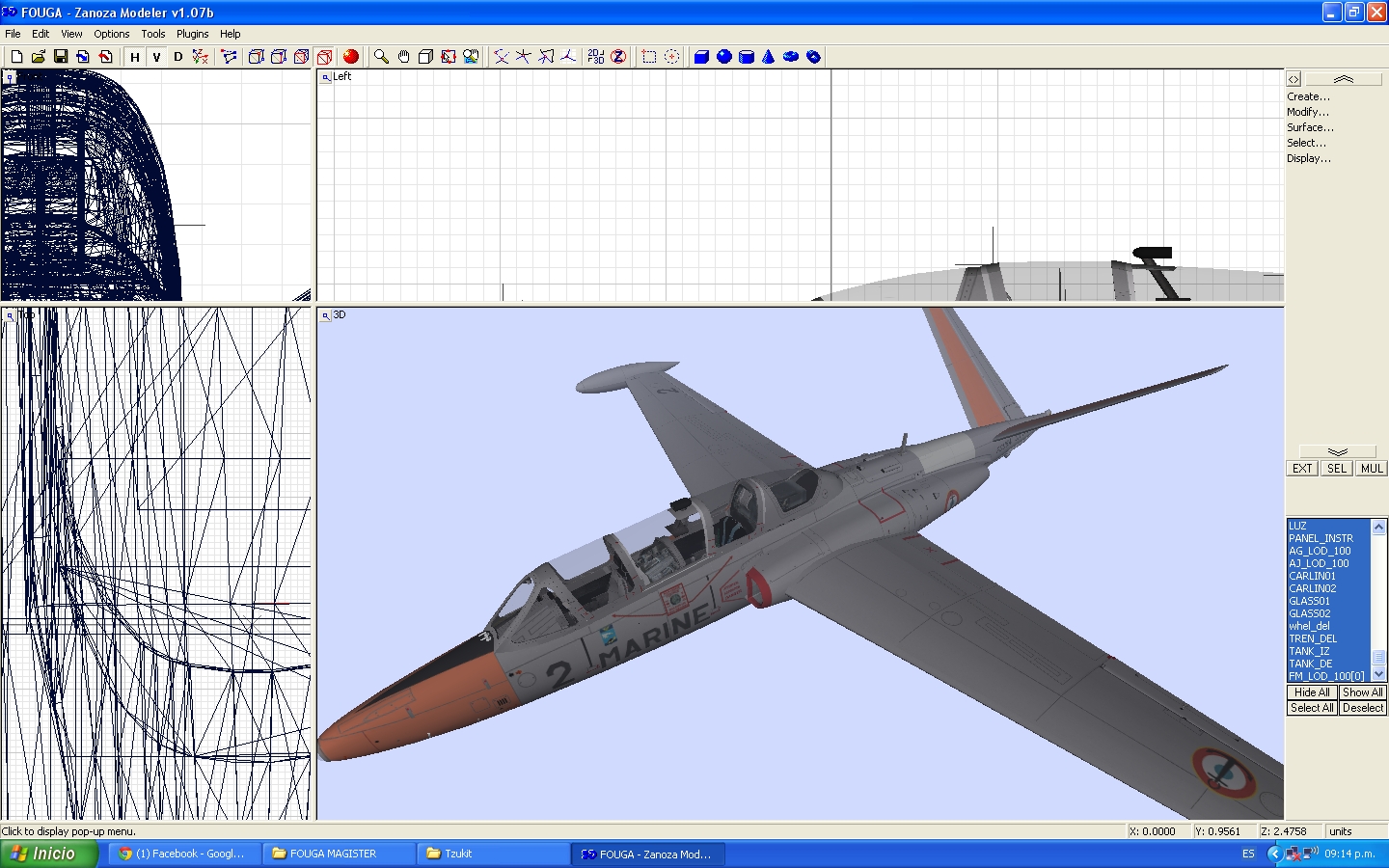Click the import icon with blue arrow
Screen dimensions: 1389x868
click(83, 57)
